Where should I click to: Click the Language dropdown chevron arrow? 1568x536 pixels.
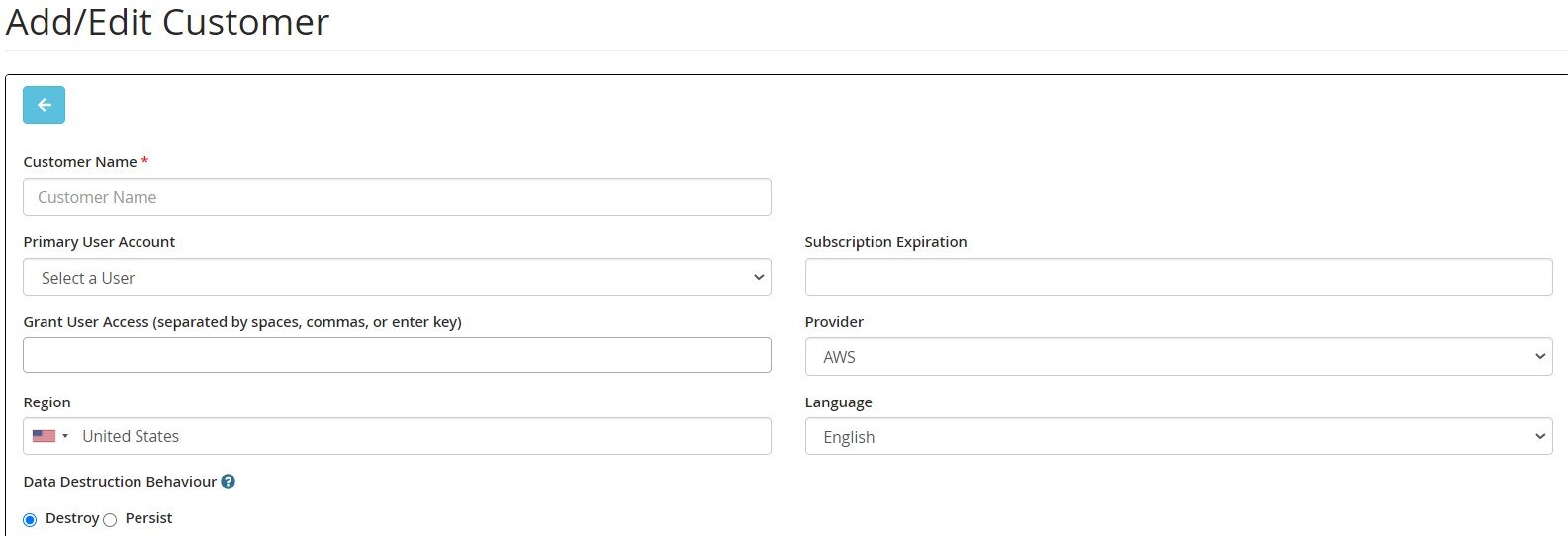(1539, 436)
